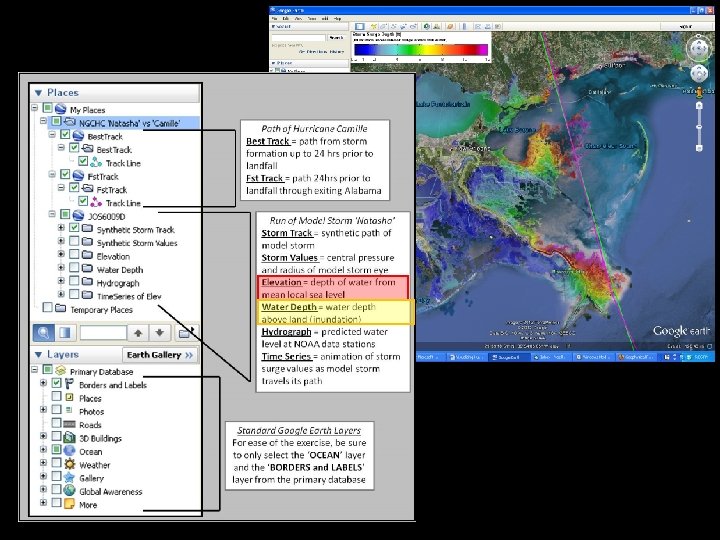Click the Borders and Labels flag icon
This screenshot has width=720, height=540.
pyautogui.click(x=69, y=384)
